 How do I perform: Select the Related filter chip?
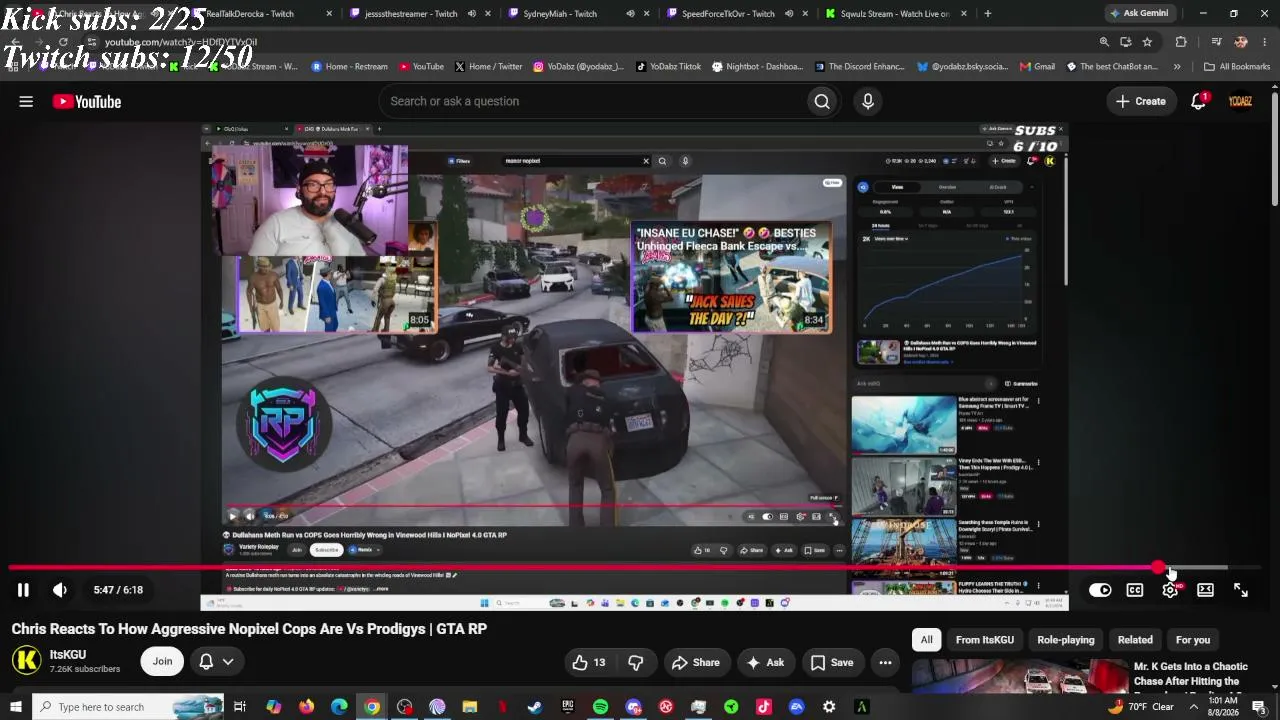click(x=1135, y=640)
